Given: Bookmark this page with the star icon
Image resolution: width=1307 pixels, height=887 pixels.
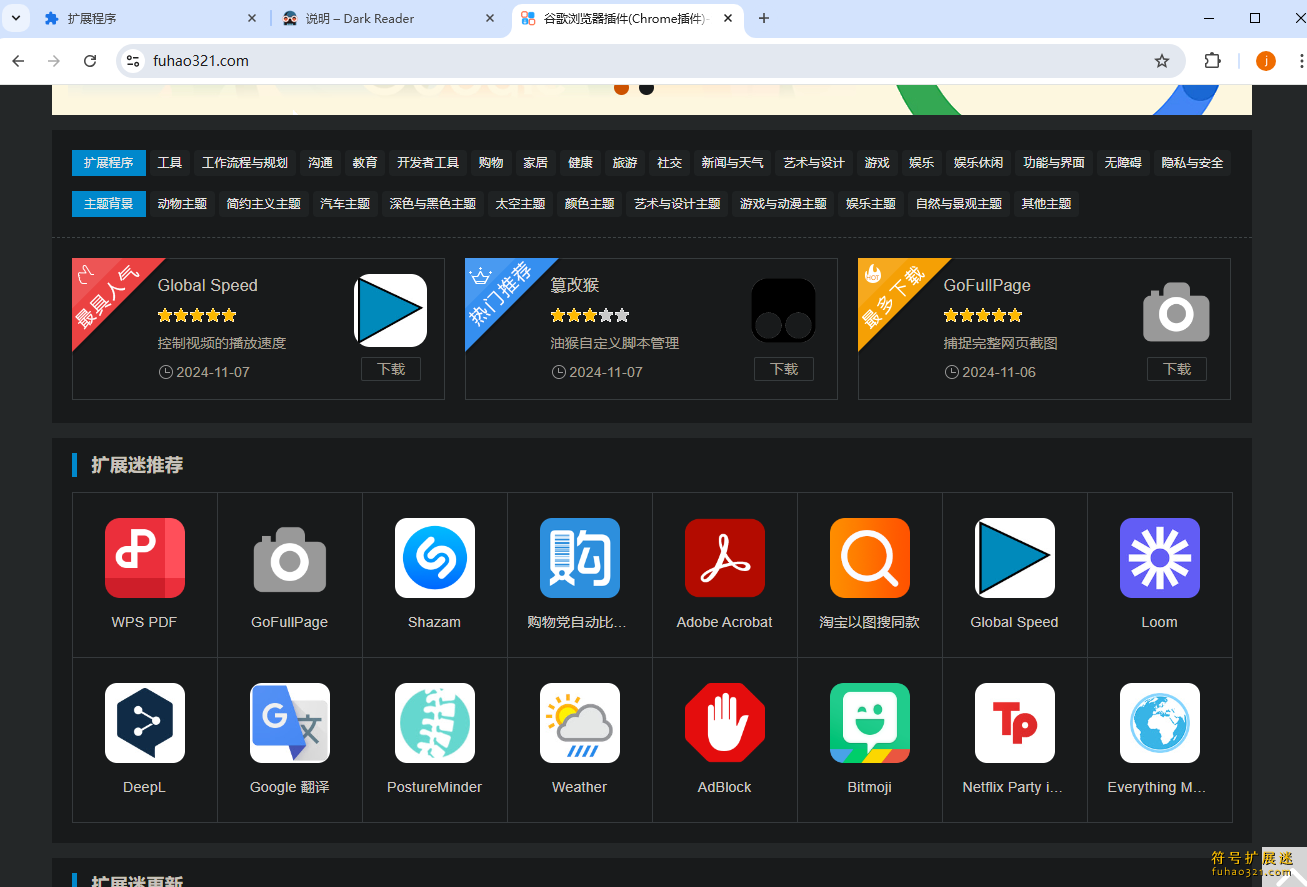Looking at the screenshot, I should point(1162,61).
